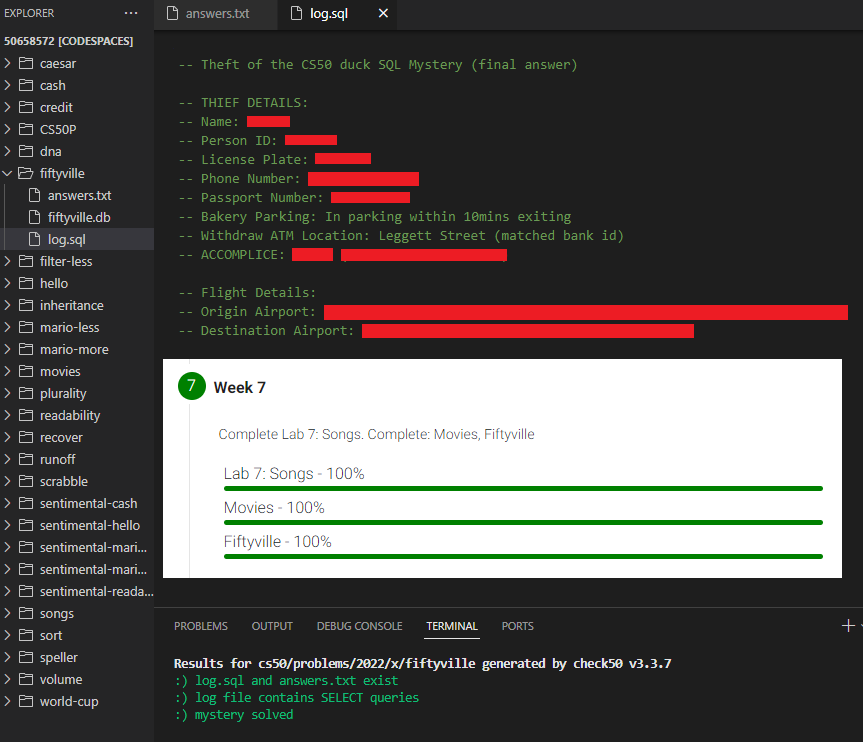Image resolution: width=863 pixels, height=742 pixels.
Task: Click file icon beside answers.txt in Explorer
Action: coord(34,195)
